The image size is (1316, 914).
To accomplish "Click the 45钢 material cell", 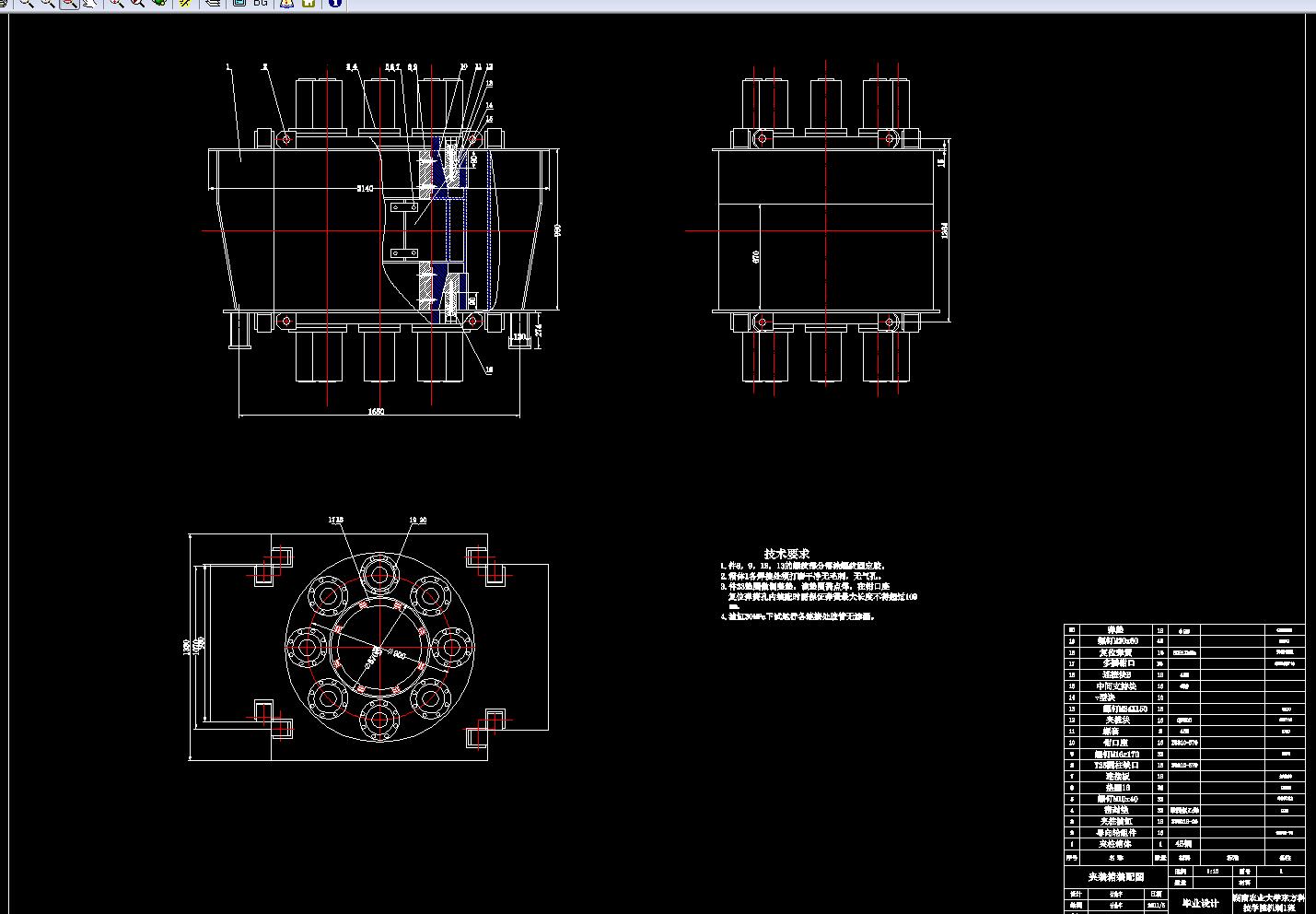I will [x=1184, y=843].
